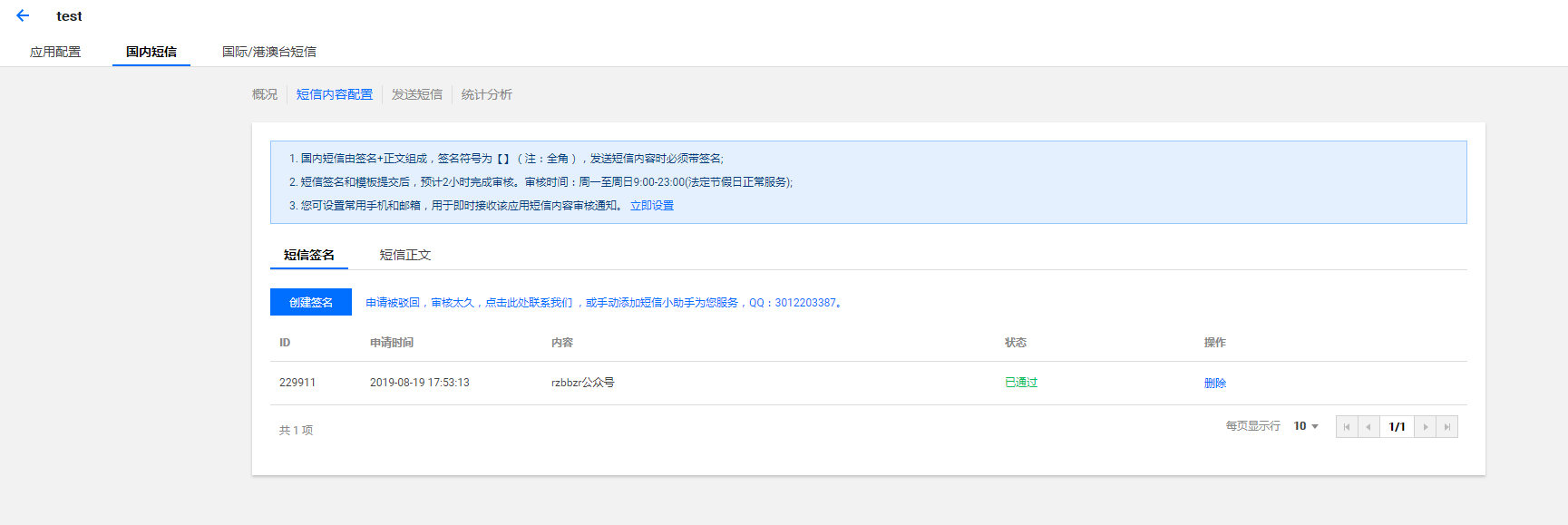
Task: Click the 创建签名 button
Action: tap(311, 302)
